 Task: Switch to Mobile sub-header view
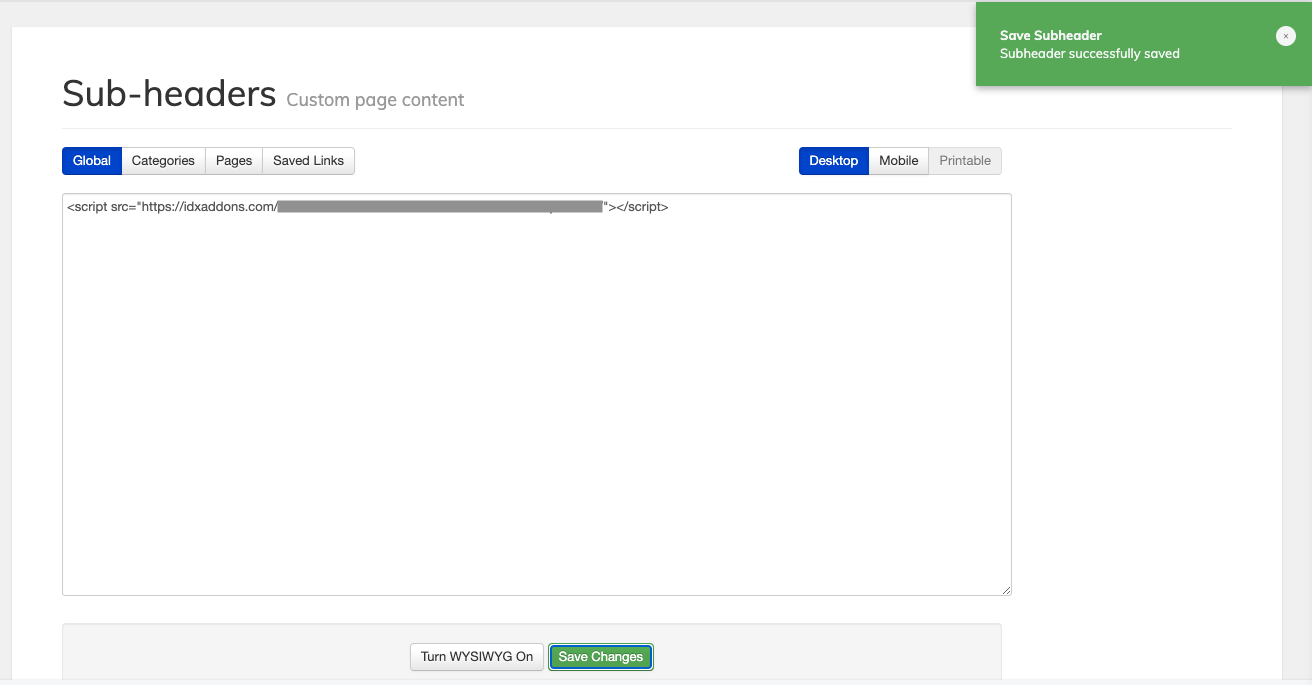(898, 161)
